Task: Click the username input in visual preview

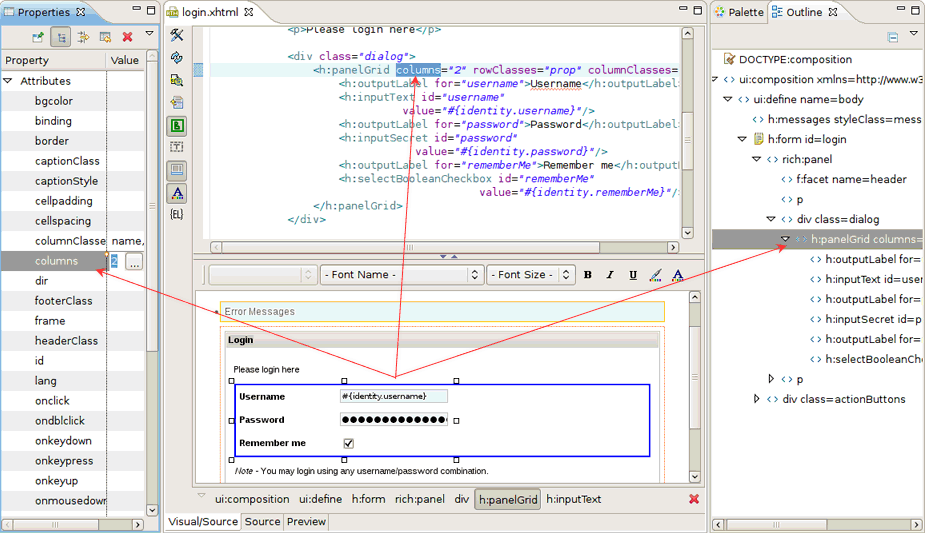Action: [393, 396]
